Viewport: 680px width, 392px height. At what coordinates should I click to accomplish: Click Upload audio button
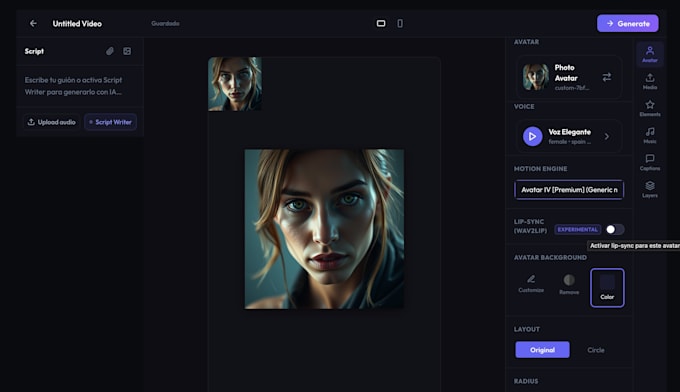52,122
